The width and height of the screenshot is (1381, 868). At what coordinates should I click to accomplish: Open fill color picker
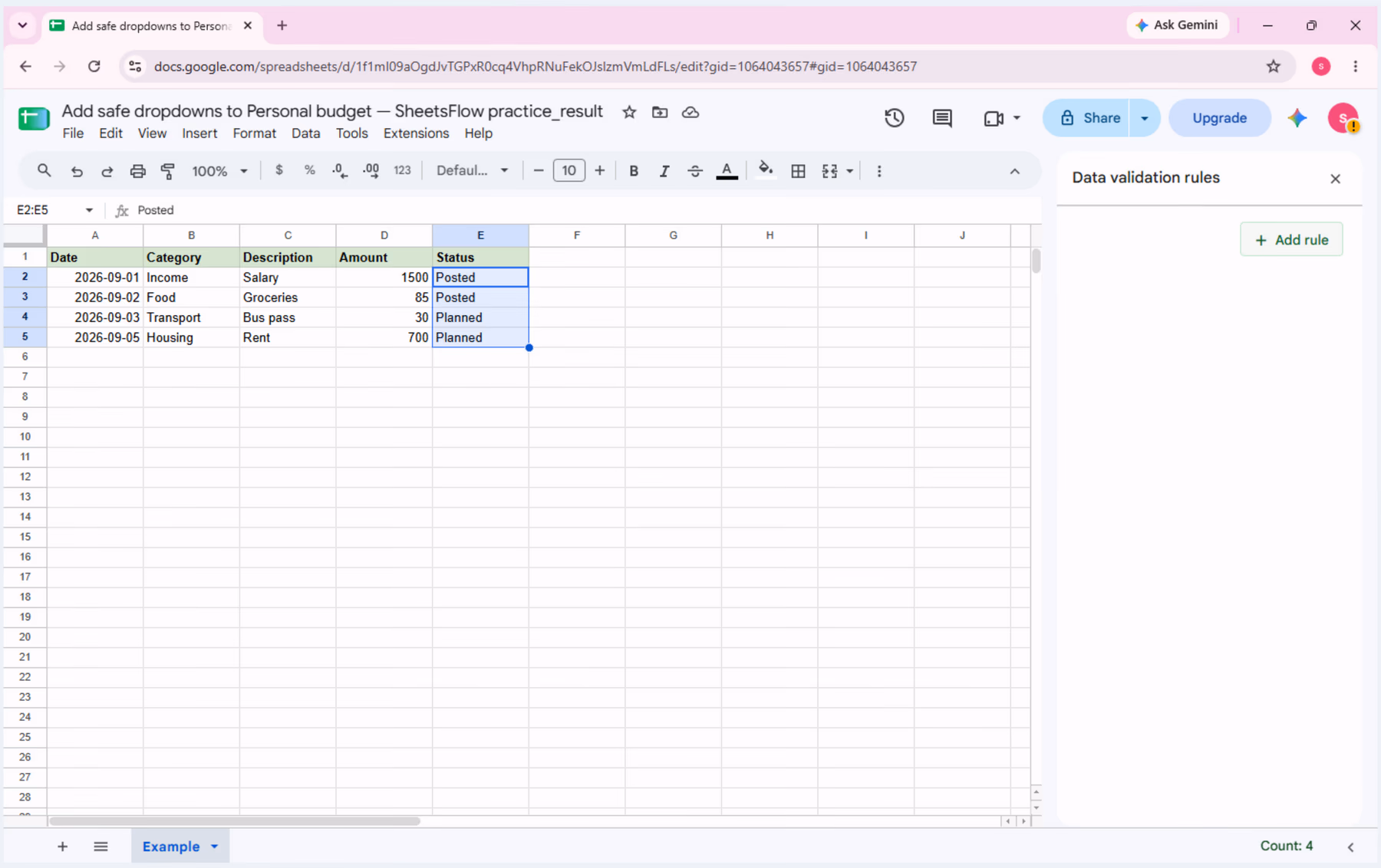pos(765,170)
